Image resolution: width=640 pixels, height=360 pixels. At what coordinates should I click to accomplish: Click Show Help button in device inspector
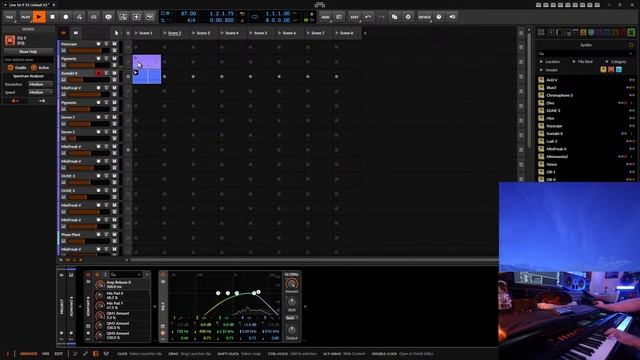click(x=28, y=52)
